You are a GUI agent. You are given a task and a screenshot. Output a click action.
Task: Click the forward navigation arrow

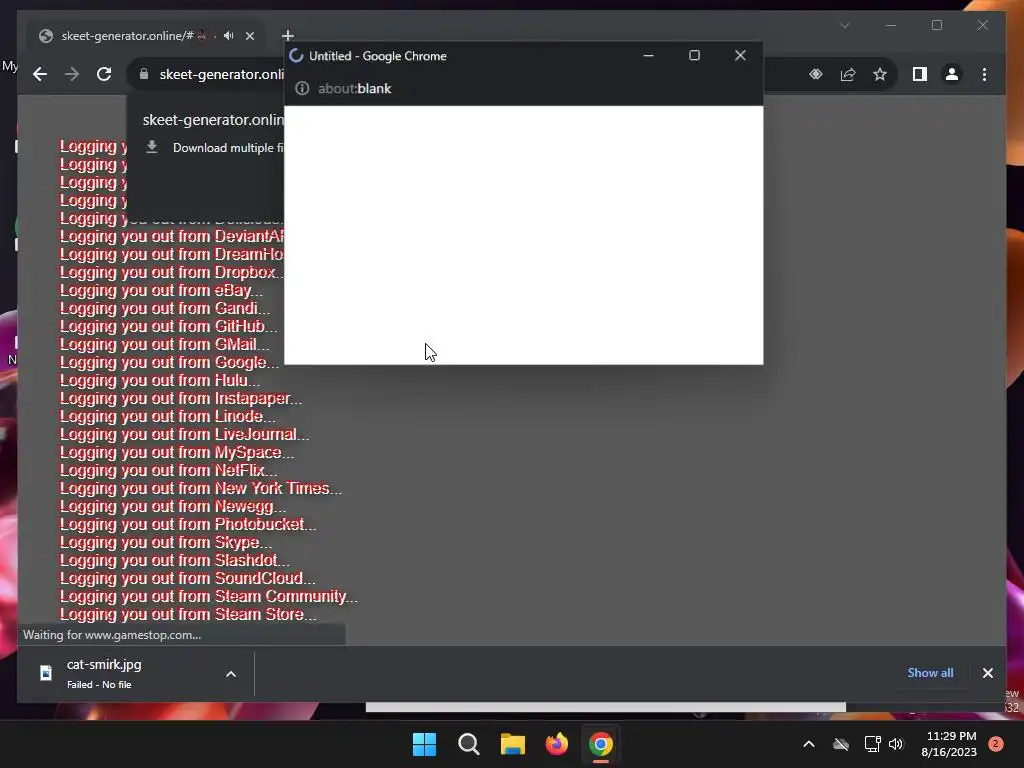coord(72,74)
